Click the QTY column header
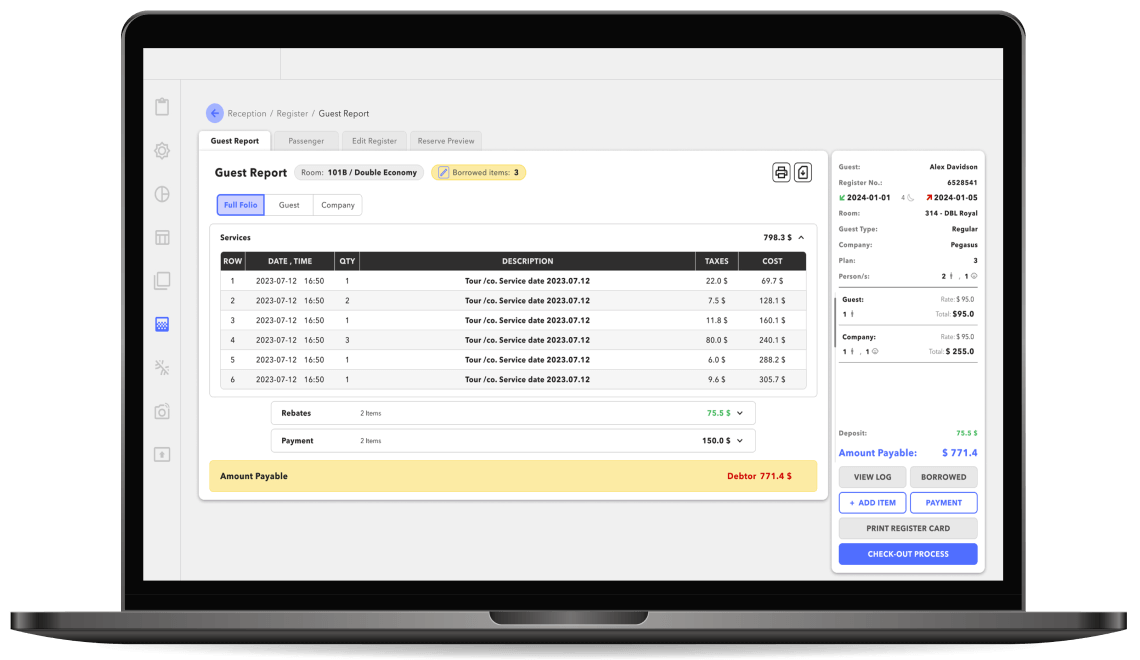 point(348,261)
